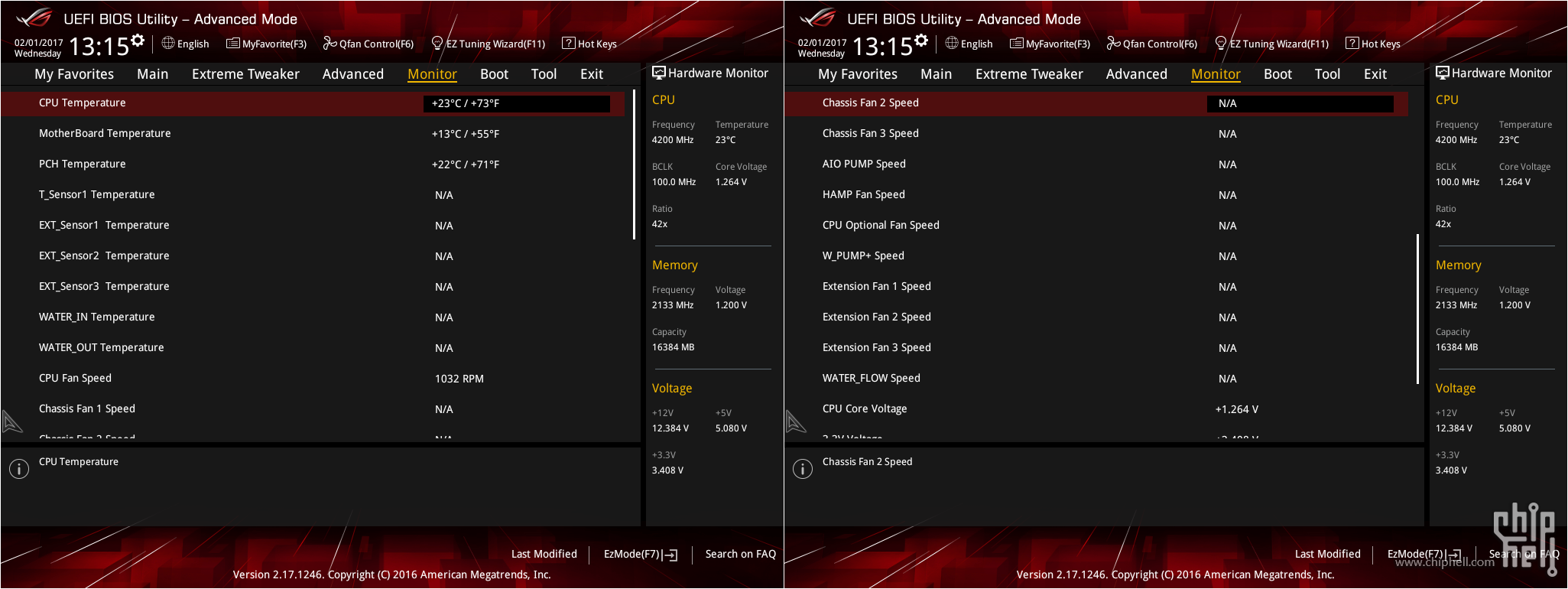Viewport: 1568px width, 589px height.
Task: Click the ROG logo in right window
Action: (817, 18)
